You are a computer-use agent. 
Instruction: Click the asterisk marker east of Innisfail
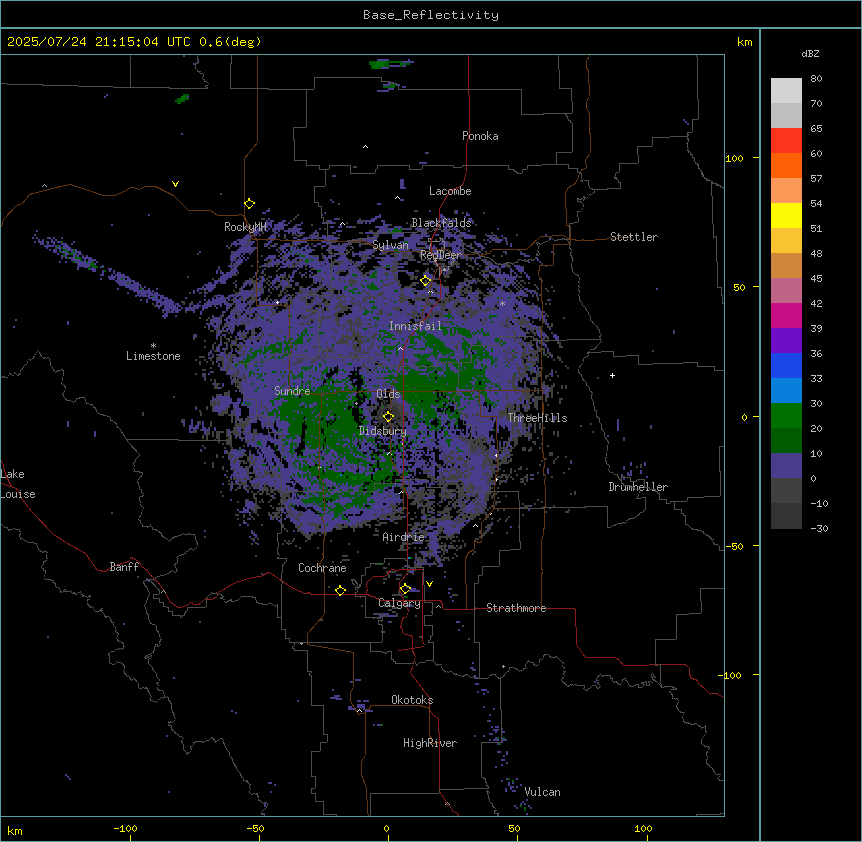pos(502,304)
